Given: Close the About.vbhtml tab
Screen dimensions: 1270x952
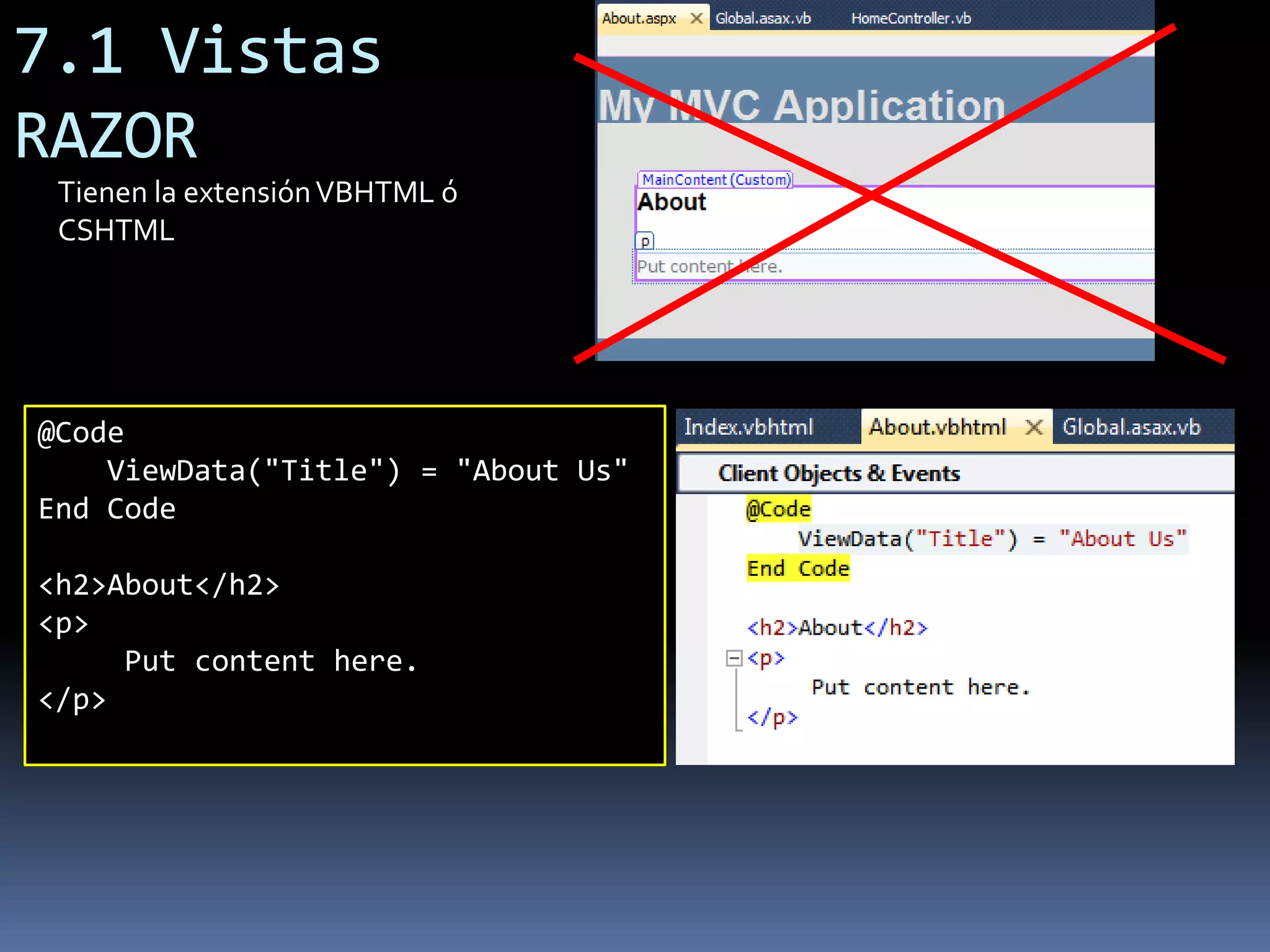Looking at the screenshot, I should [x=1034, y=427].
